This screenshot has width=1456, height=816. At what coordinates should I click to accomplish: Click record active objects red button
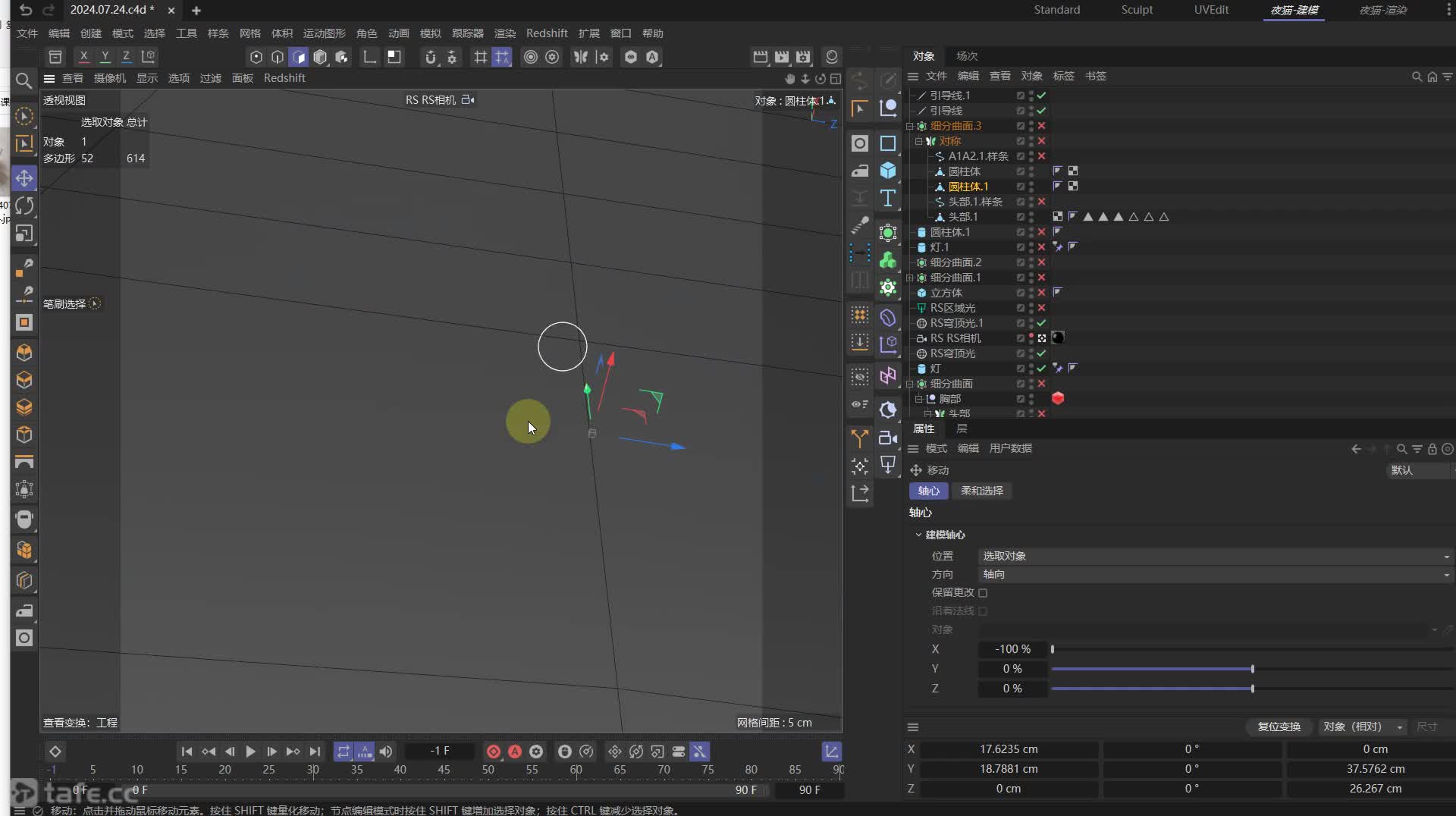(494, 752)
